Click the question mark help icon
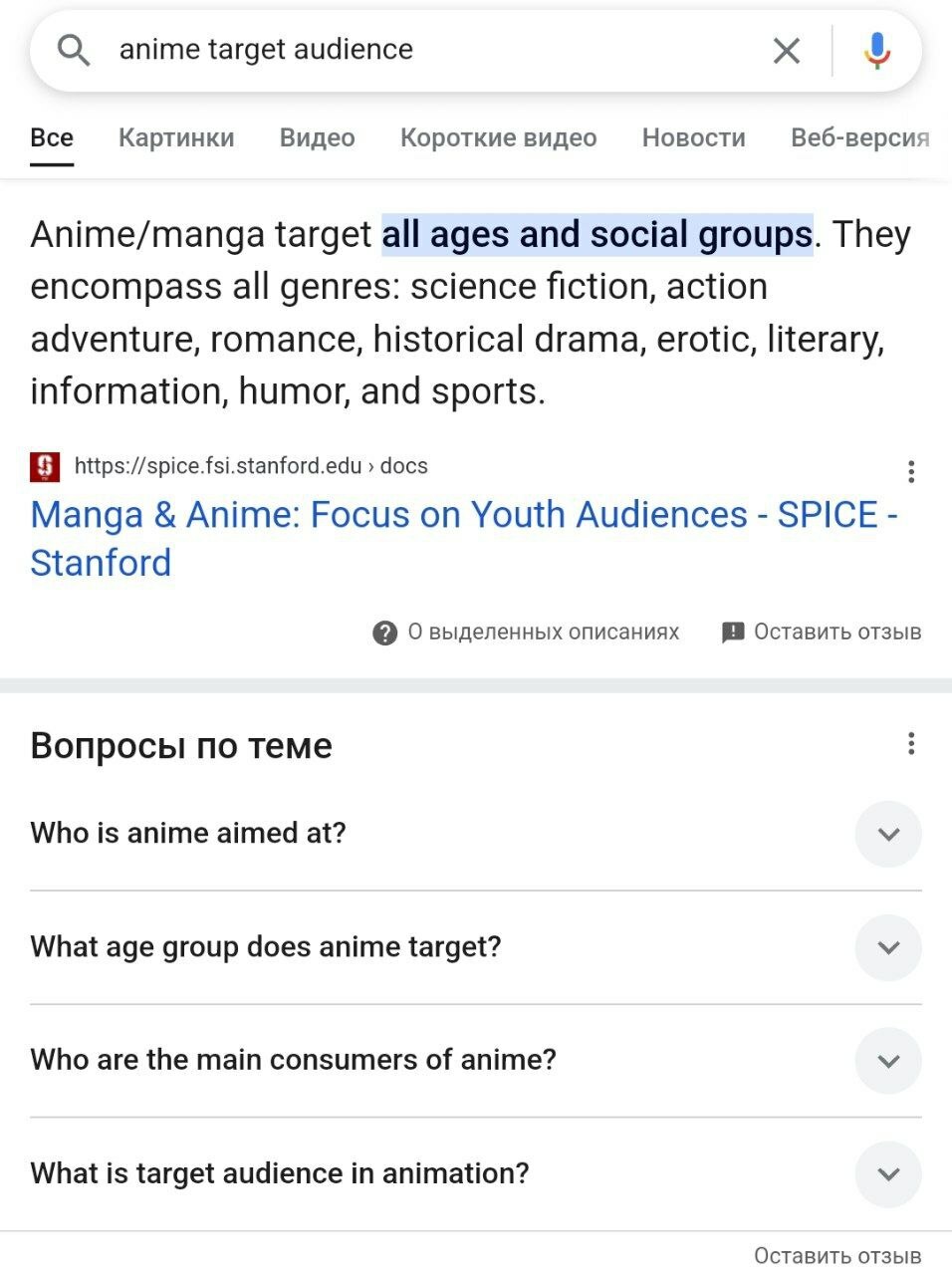The width and height of the screenshot is (952, 1275). (384, 633)
